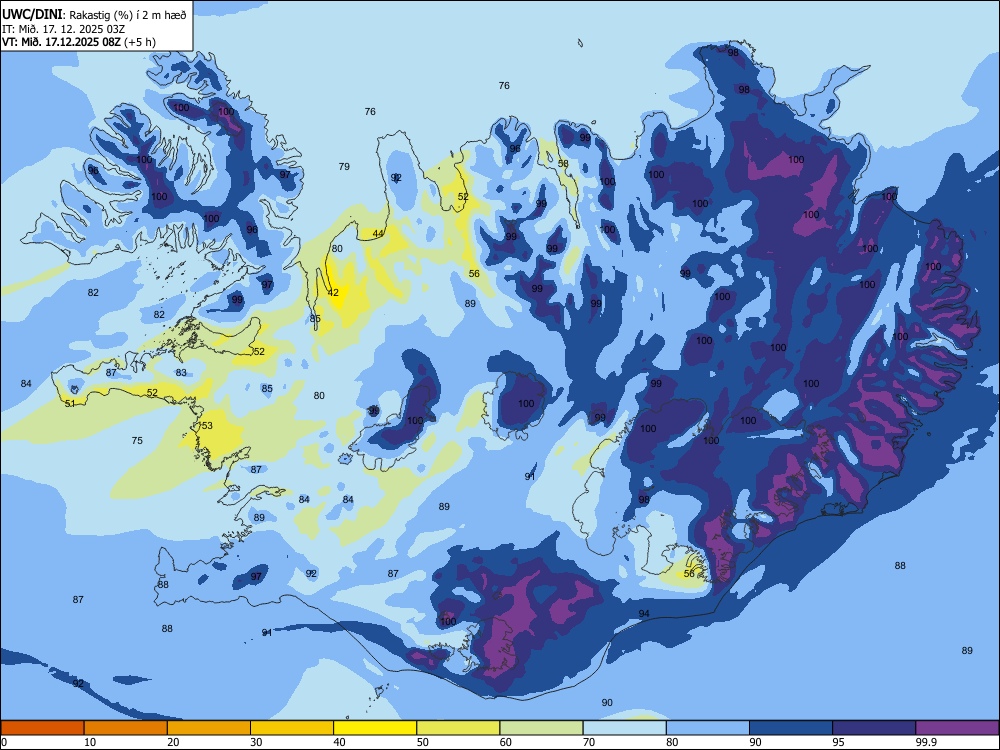The width and height of the screenshot is (1000, 750).
Task: Click the humidity value '79' on the map
Action: point(344,166)
